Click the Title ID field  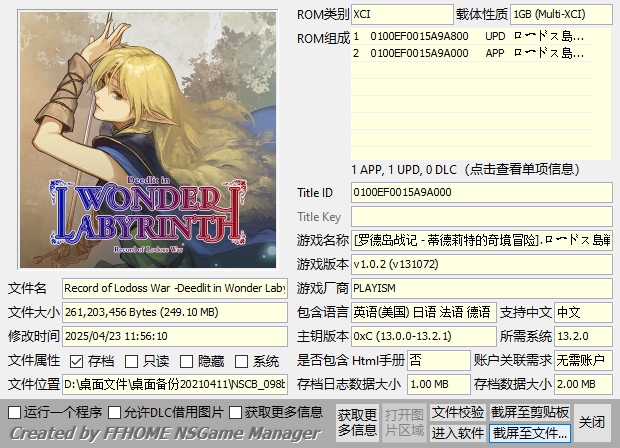tap(482, 193)
